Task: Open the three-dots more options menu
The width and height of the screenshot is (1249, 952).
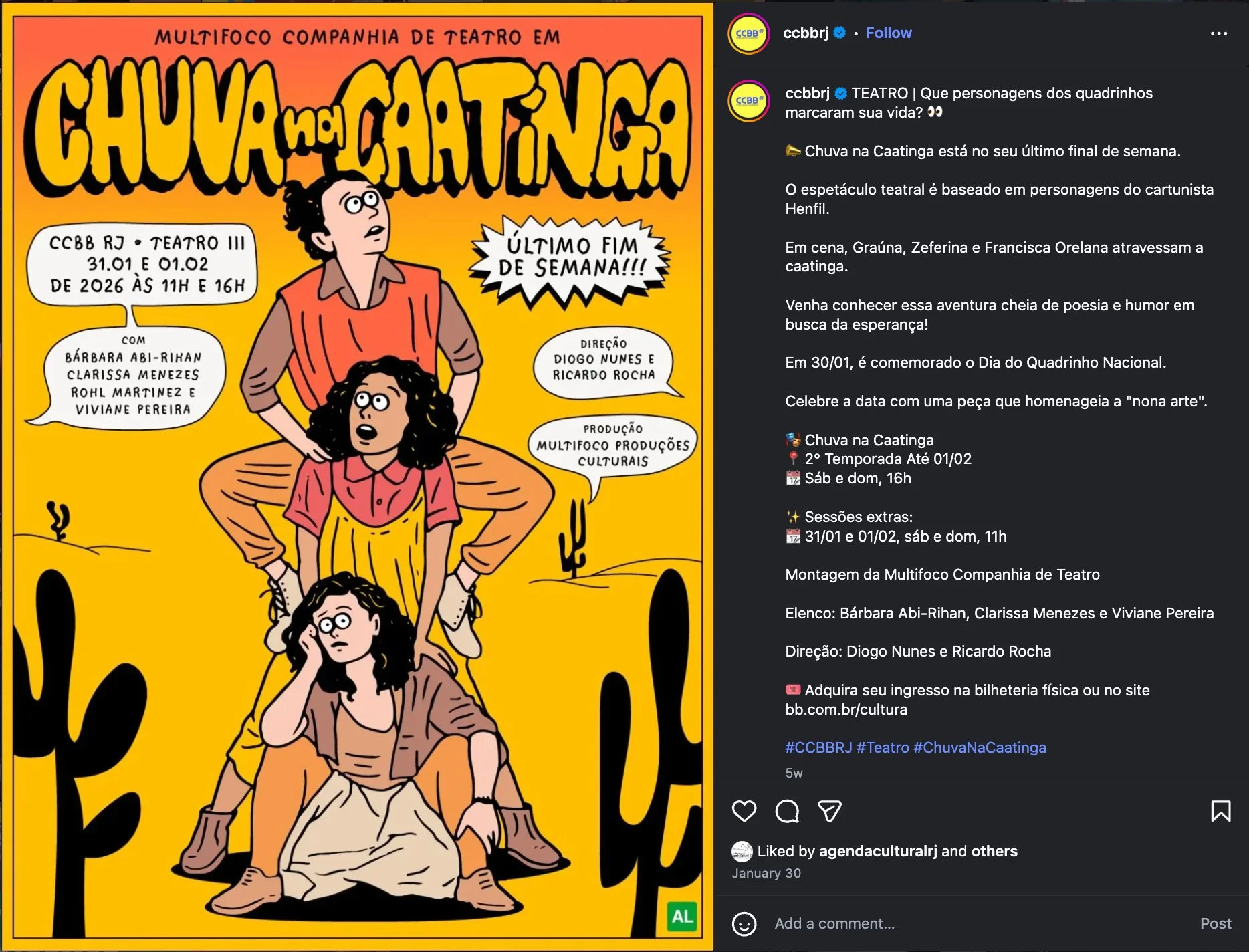Action: click(1218, 33)
